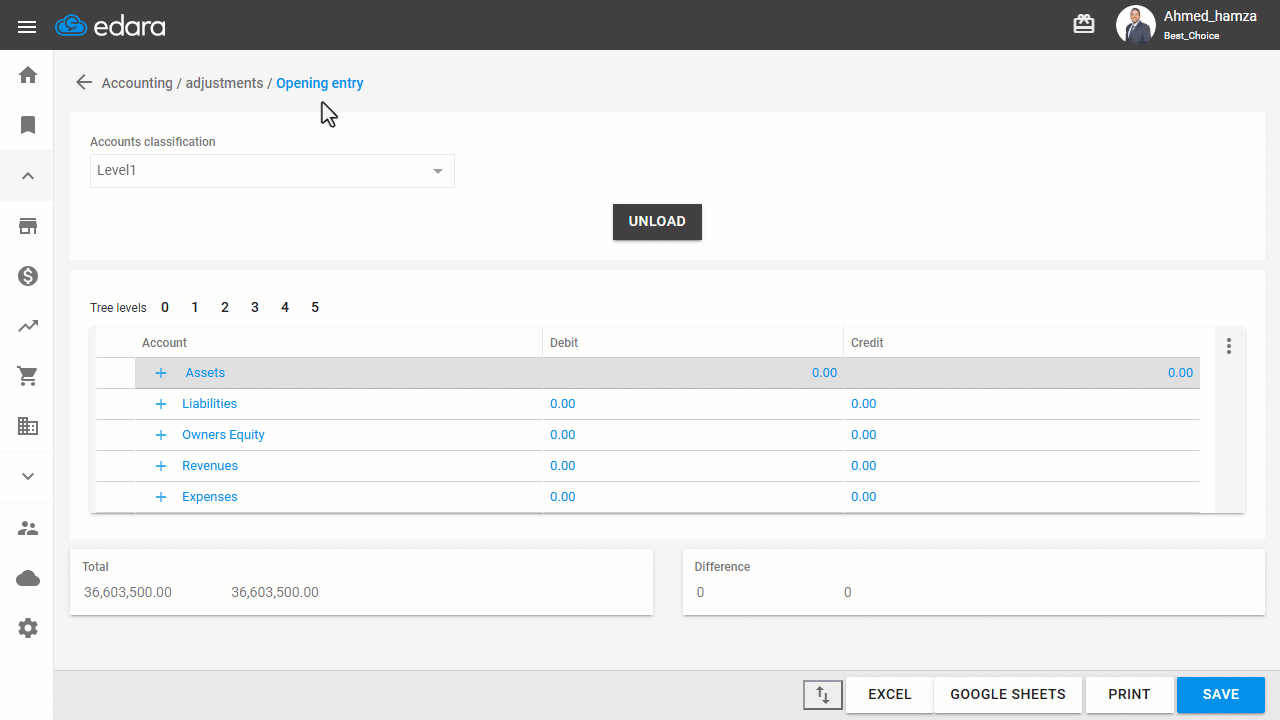Open the dollar finance sidebar icon
The width and height of the screenshot is (1280, 720).
pyautogui.click(x=28, y=276)
